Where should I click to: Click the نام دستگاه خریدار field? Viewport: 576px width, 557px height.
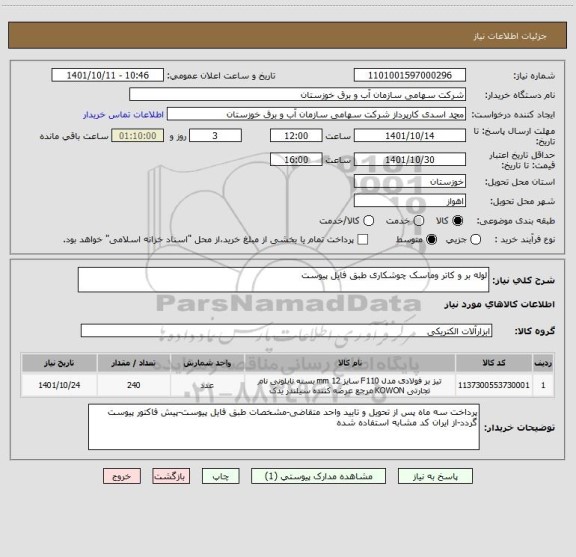[x=297, y=95]
